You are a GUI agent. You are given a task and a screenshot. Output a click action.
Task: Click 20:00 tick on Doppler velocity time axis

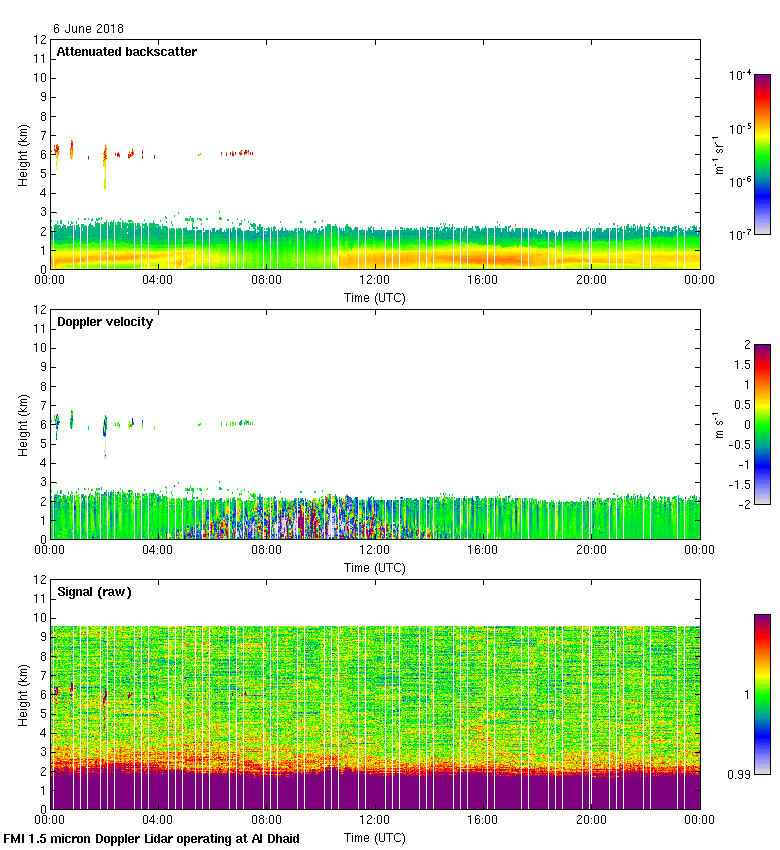pos(591,551)
